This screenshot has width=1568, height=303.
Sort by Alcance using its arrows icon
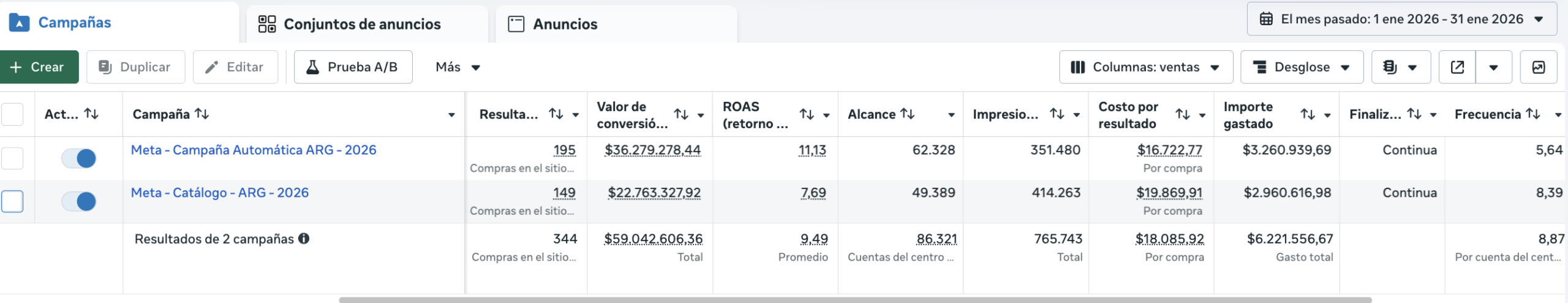(908, 113)
